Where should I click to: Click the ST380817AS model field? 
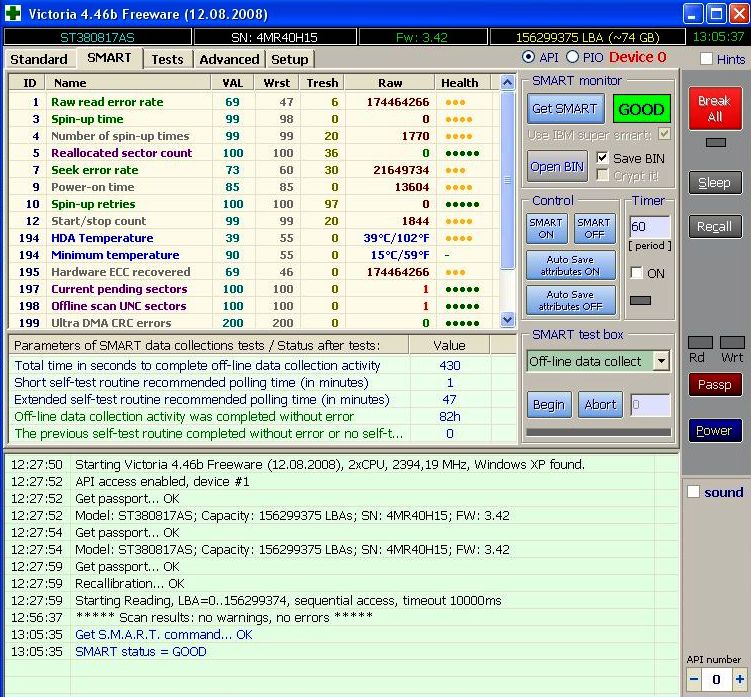click(97, 37)
